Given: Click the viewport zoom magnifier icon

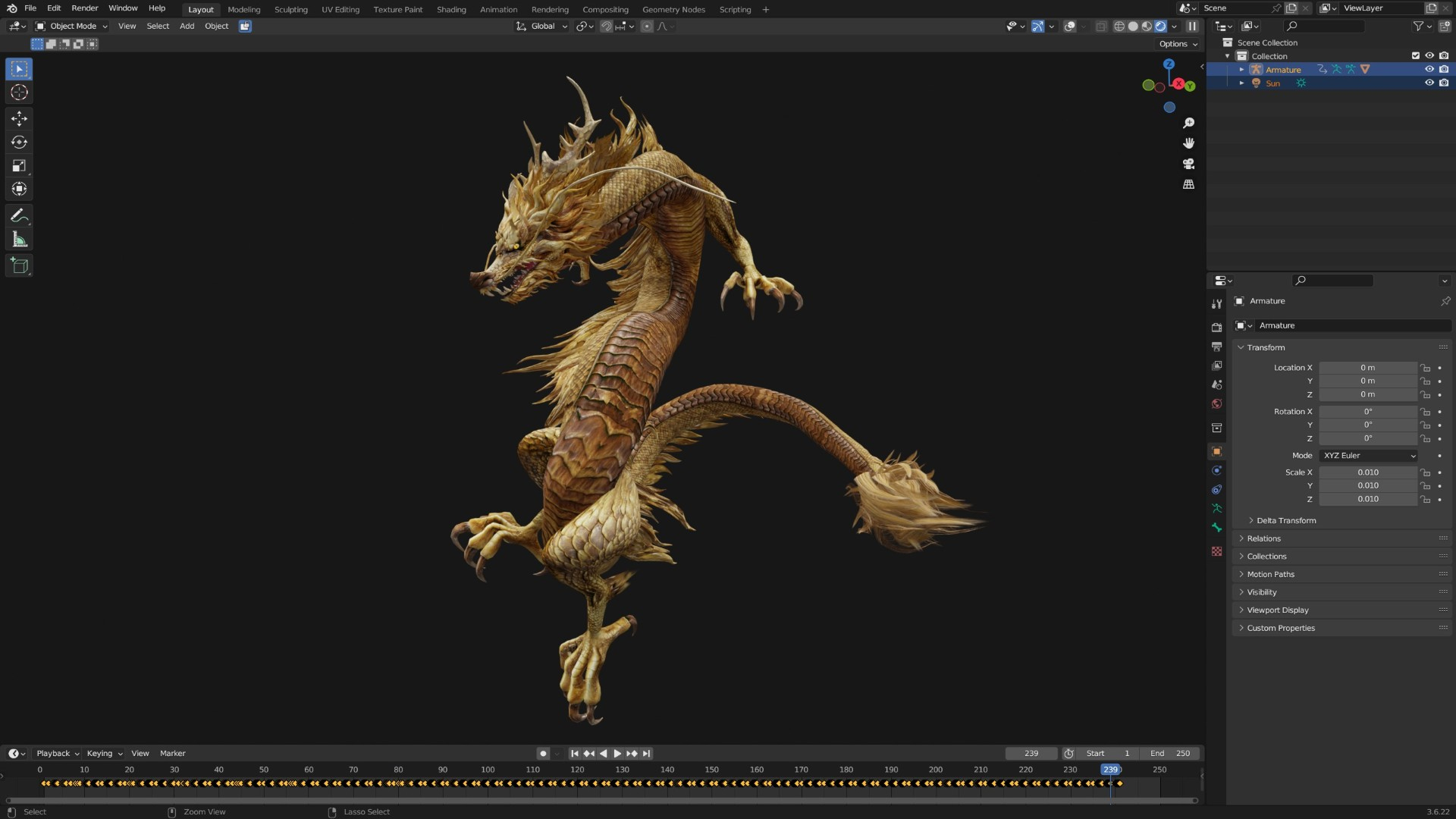Looking at the screenshot, I should [1188, 123].
